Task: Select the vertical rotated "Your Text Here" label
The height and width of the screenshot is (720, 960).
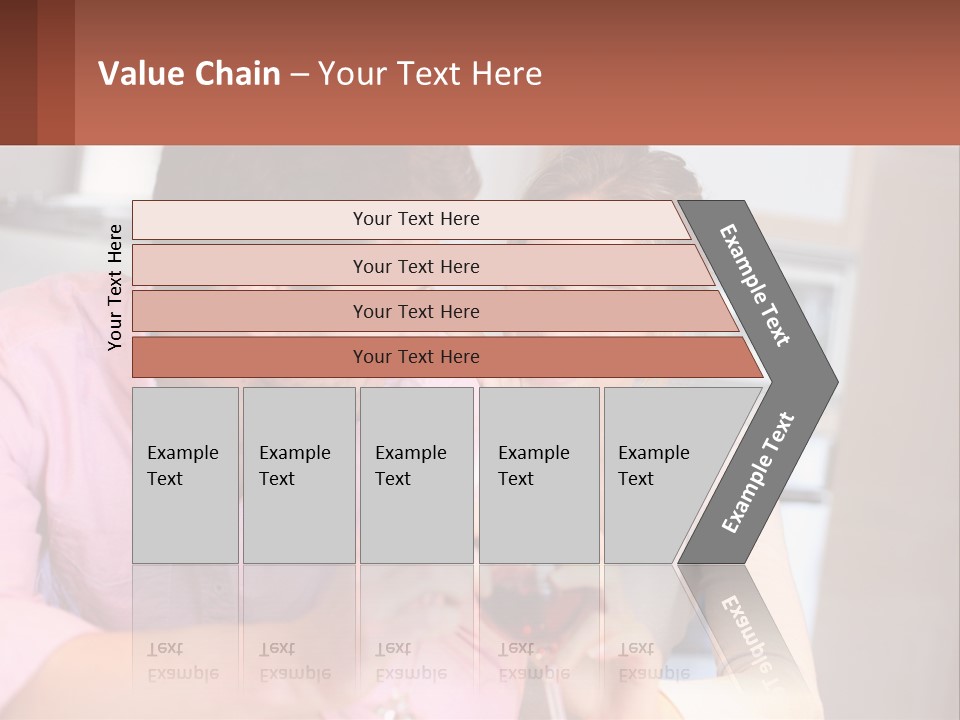Action: (x=115, y=287)
